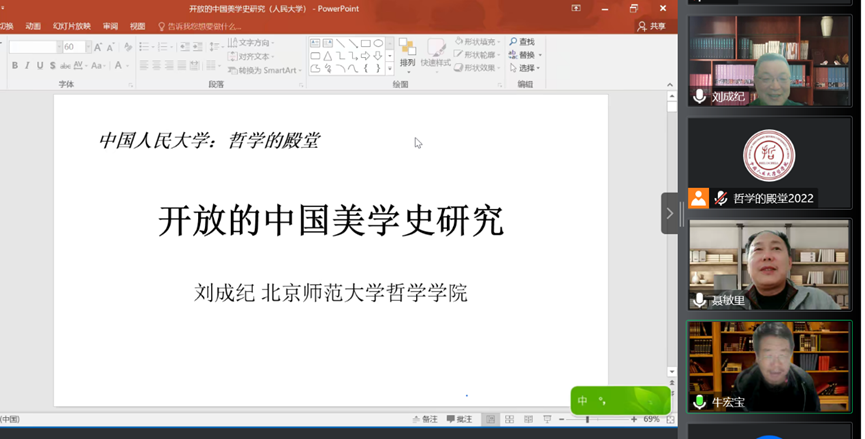Image resolution: width=865 pixels, height=439 pixels.
Task: Open the 审阅 (Review) ribbon tab
Action: click(110, 26)
